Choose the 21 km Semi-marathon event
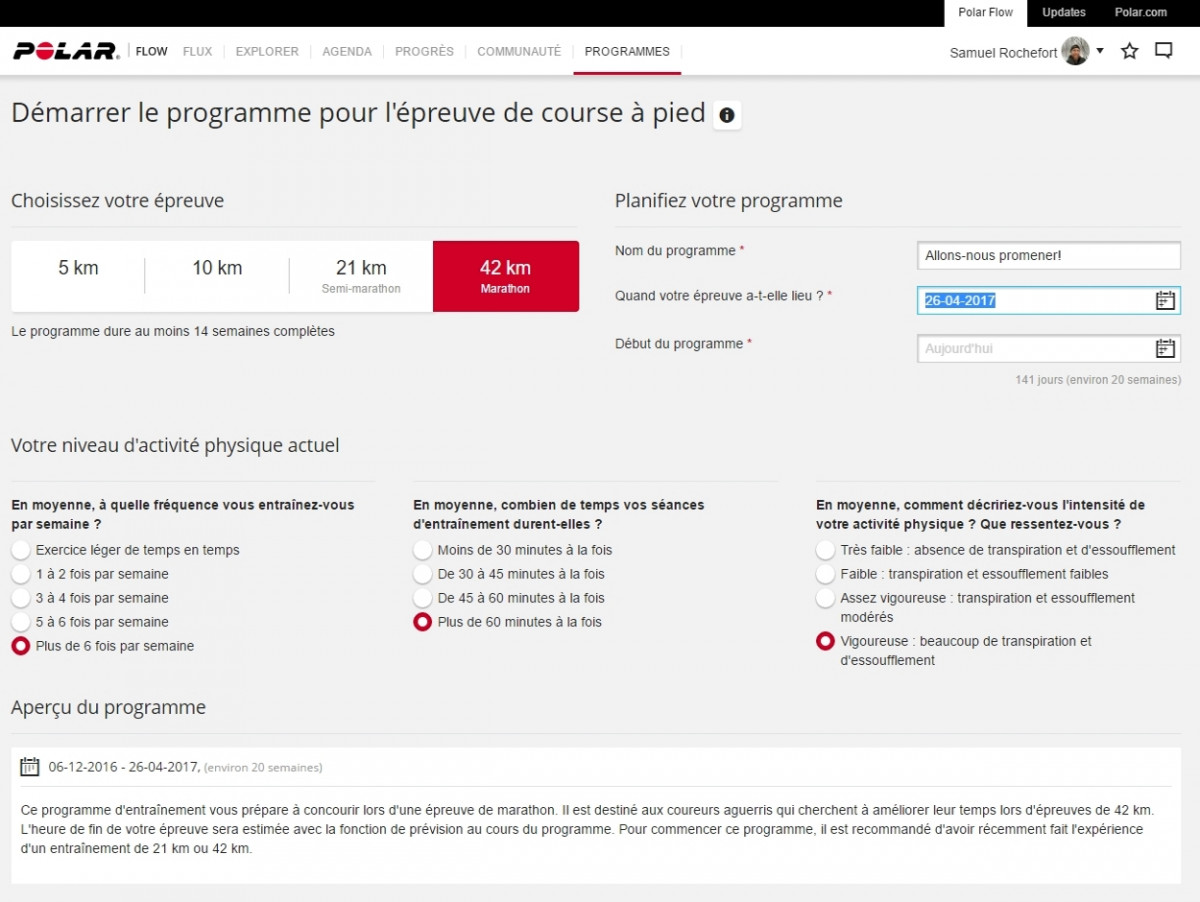This screenshot has height=902, width=1200. click(x=361, y=276)
